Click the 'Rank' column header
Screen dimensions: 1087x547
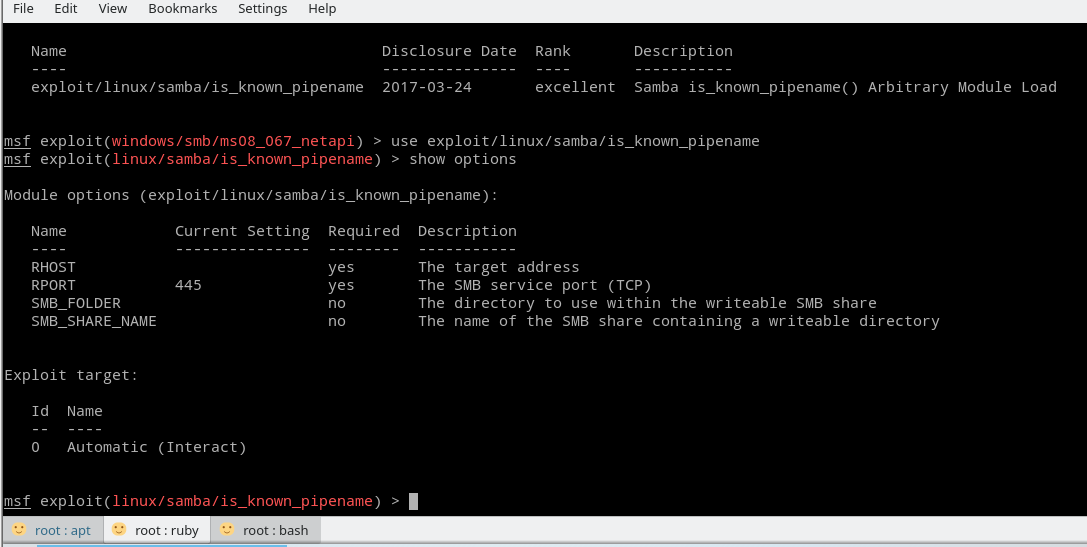pyautogui.click(x=553, y=51)
